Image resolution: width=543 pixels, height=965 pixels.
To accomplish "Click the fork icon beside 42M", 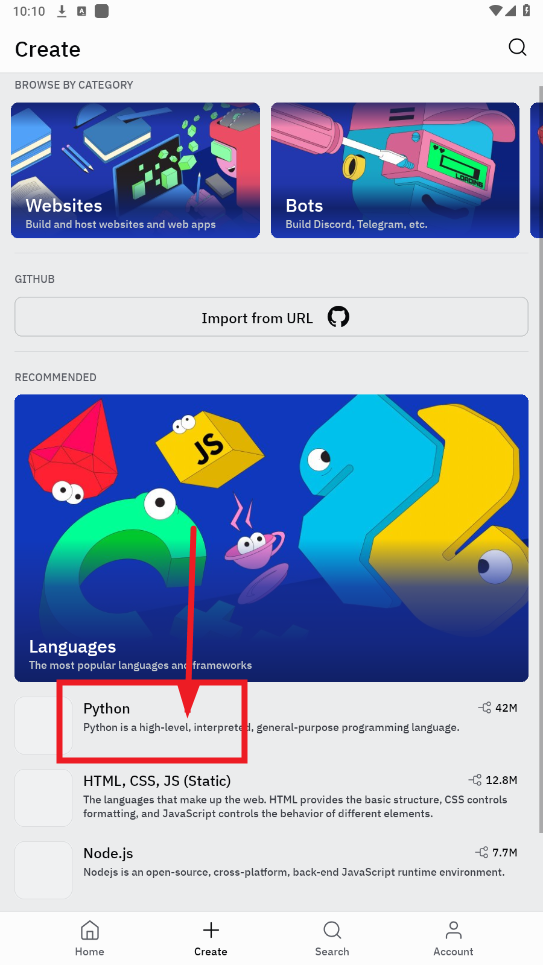I will pyautogui.click(x=485, y=708).
